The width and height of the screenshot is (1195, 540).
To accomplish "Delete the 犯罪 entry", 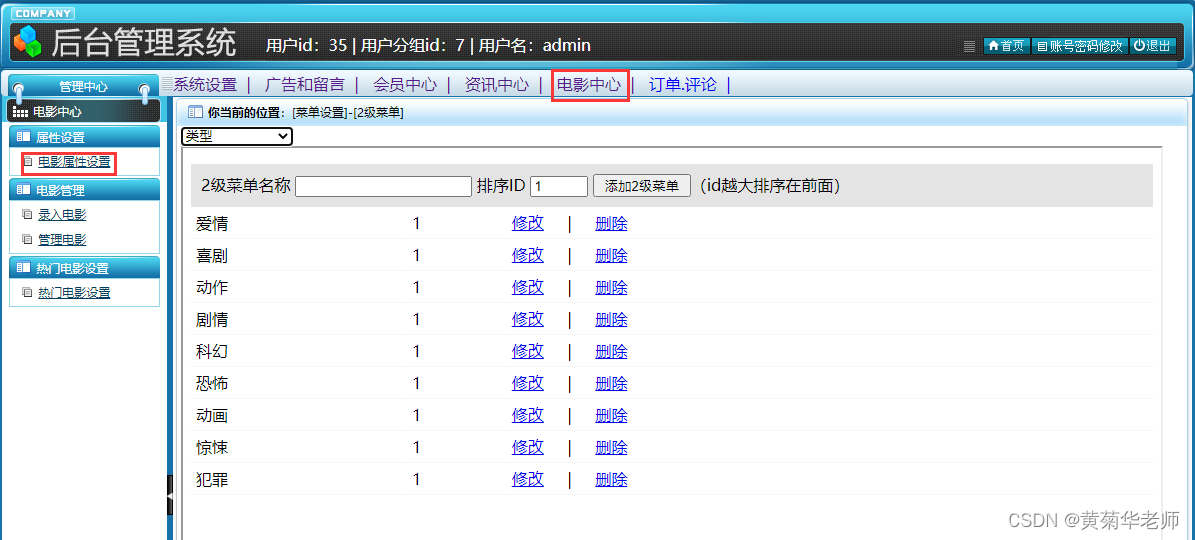I will pyautogui.click(x=611, y=480).
